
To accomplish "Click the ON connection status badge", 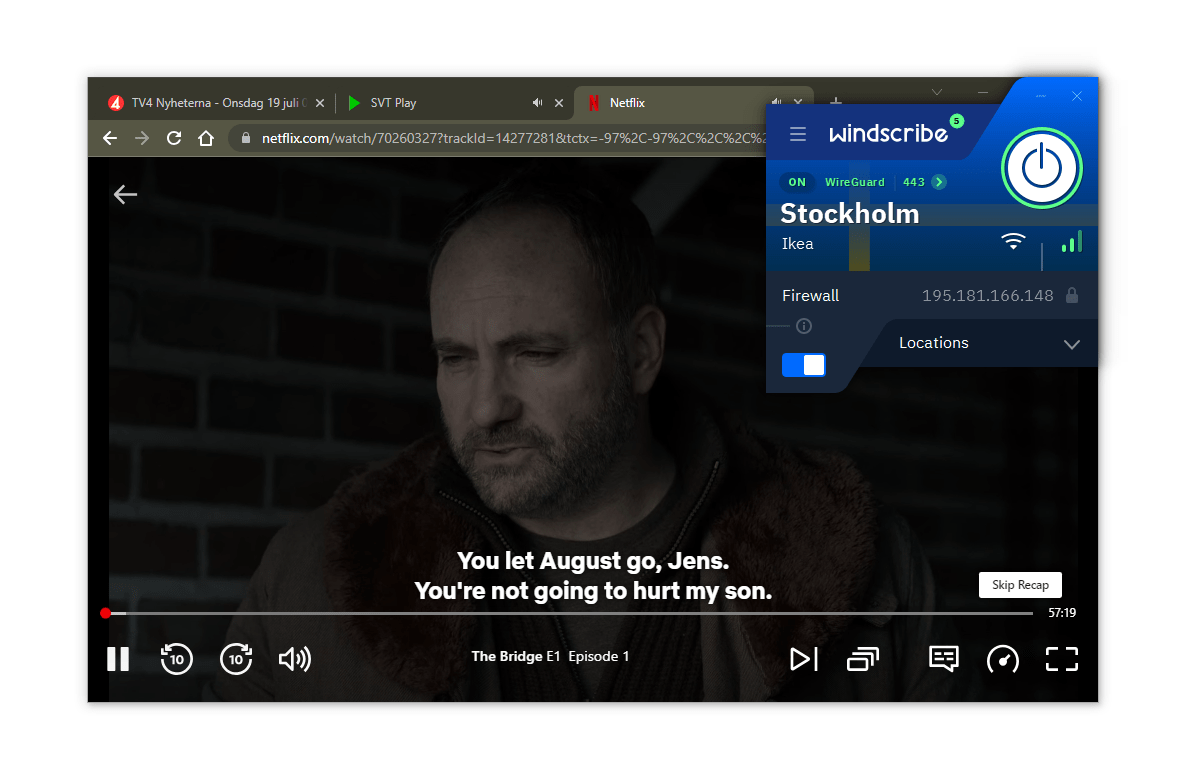I will point(797,182).
